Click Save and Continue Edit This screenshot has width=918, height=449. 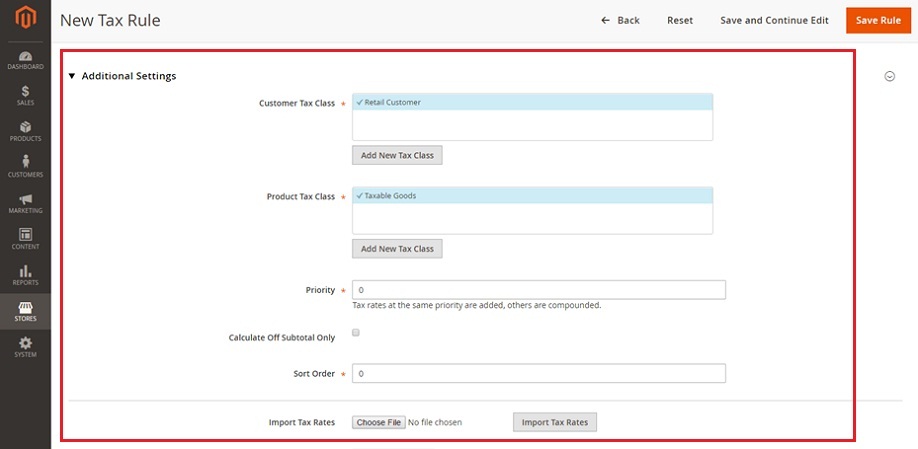tap(774, 20)
